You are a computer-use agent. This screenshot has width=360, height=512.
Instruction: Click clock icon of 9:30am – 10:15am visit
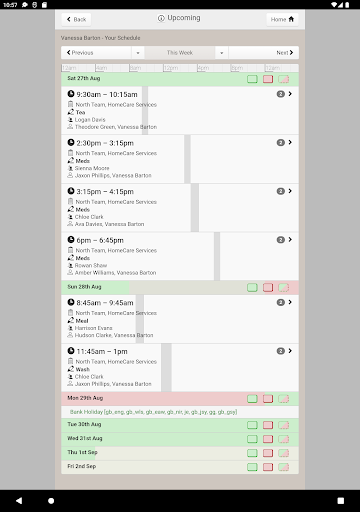tap(71, 94)
